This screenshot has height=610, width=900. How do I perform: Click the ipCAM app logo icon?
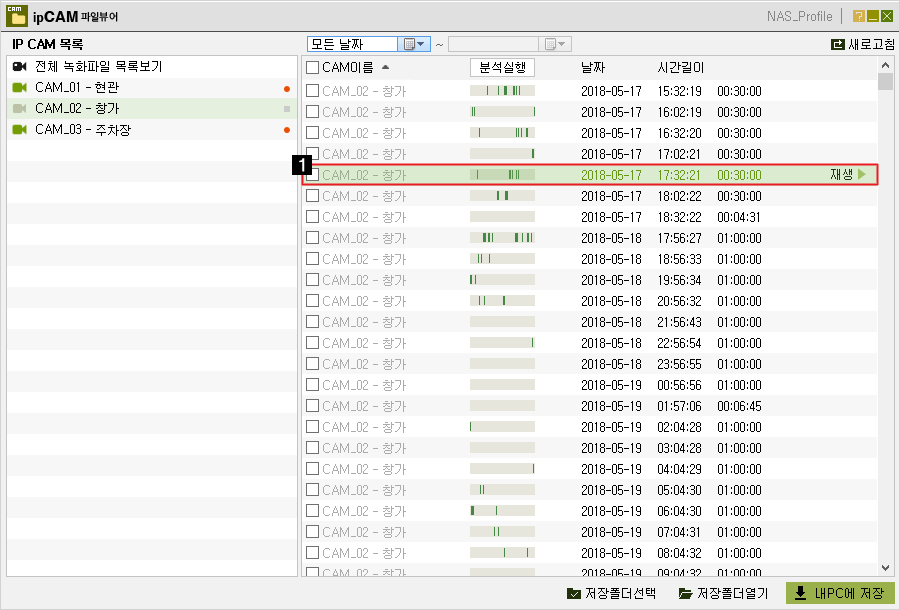pyautogui.click(x=17, y=16)
